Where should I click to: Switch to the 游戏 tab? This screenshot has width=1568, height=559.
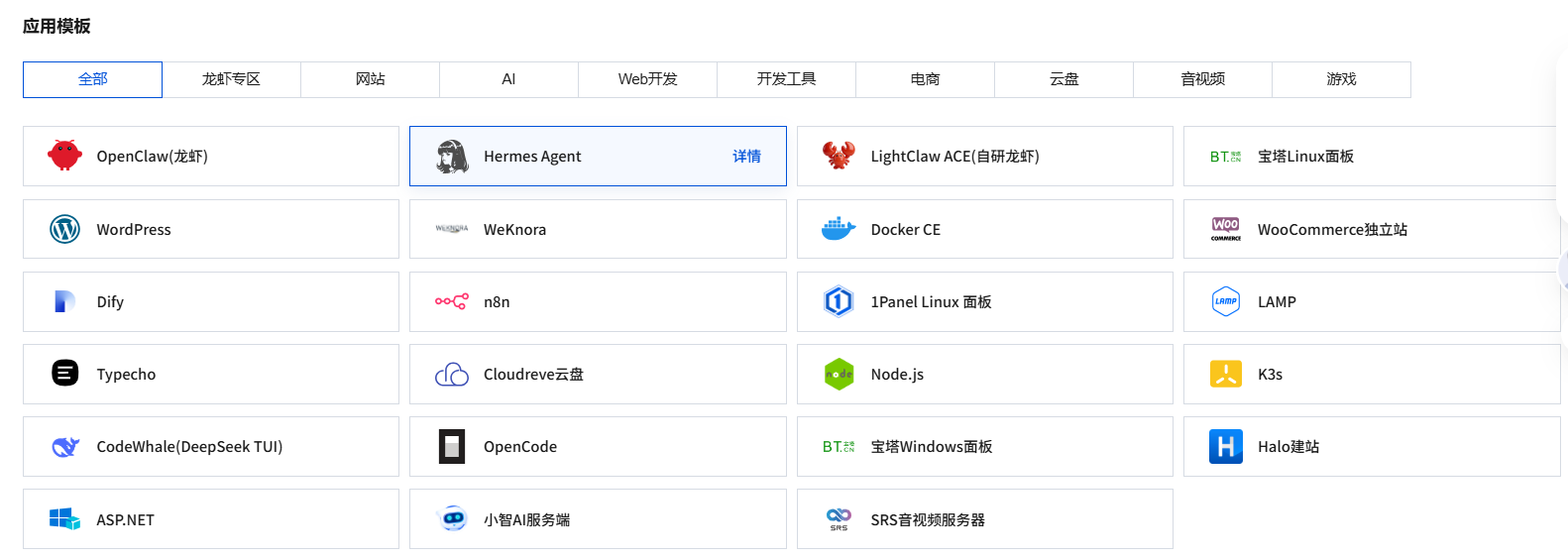tap(1341, 79)
